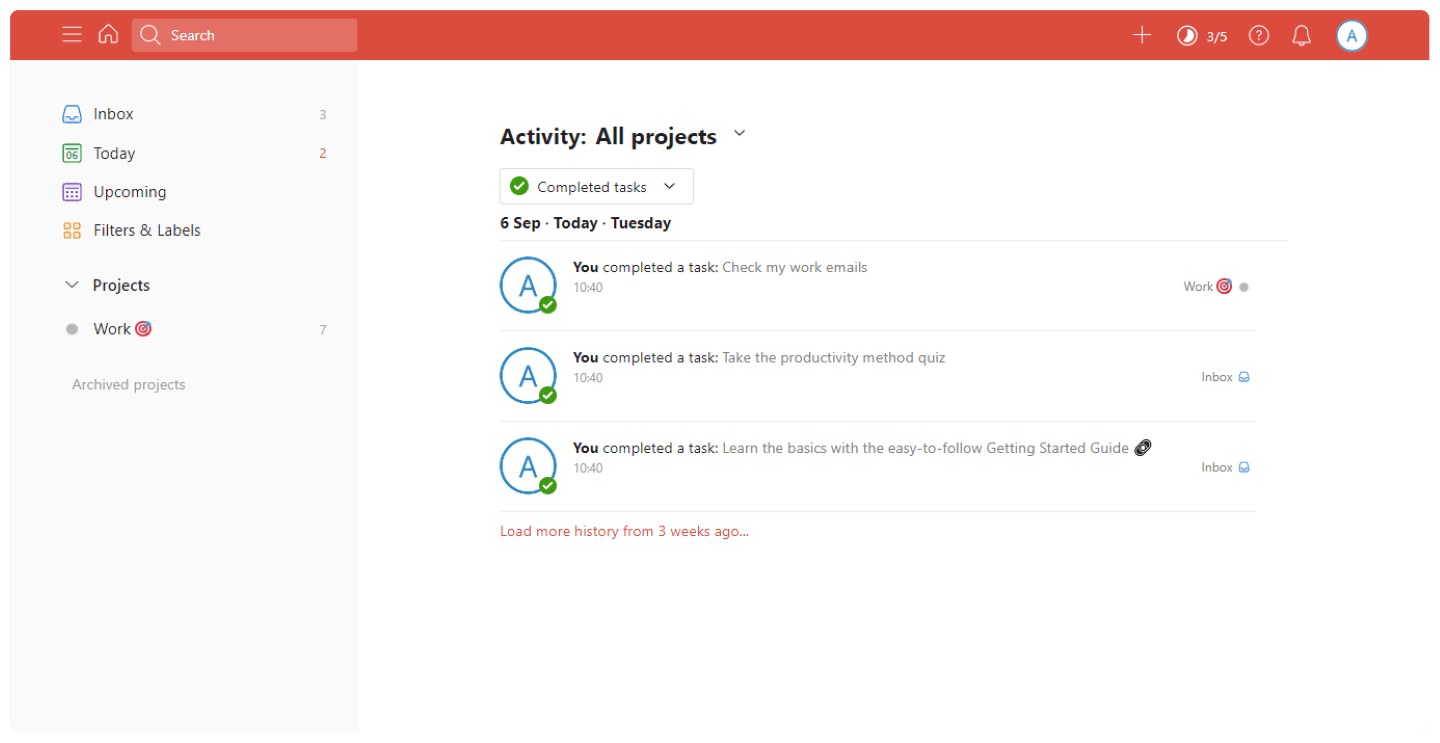Image resolution: width=1440 pixels, height=743 pixels.
Task: Open productivity progress 3/5
Action: pyautogui.click(x=1201, y=36)
